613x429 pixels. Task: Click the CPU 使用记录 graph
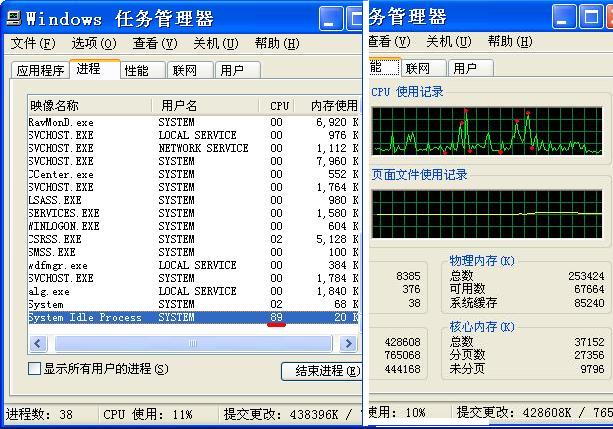[487, 131]
